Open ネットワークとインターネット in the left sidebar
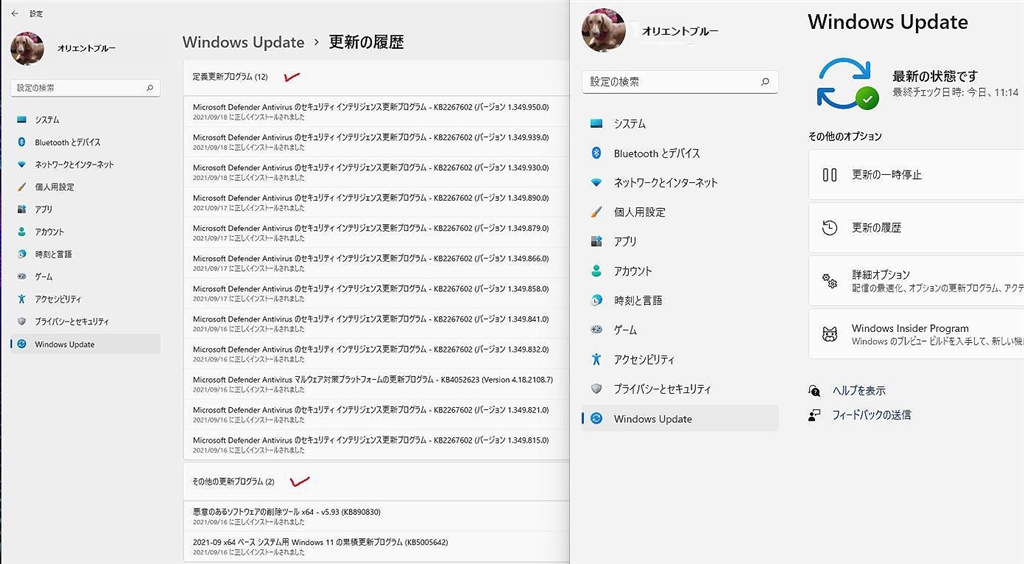This screenshot has width=1024, height=564. tap(85, 164)
